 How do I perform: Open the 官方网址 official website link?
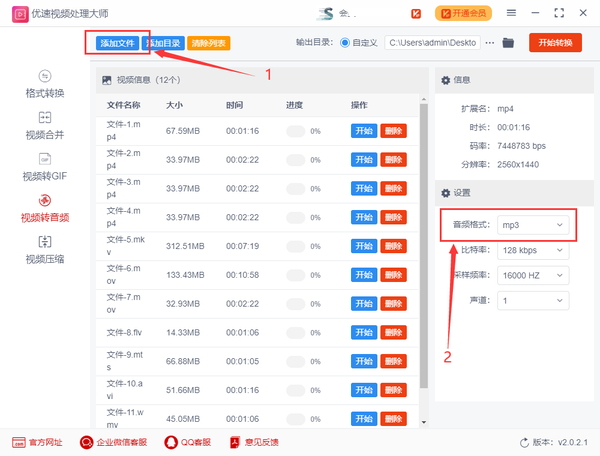pyautogui.click(x=37, y=443)
